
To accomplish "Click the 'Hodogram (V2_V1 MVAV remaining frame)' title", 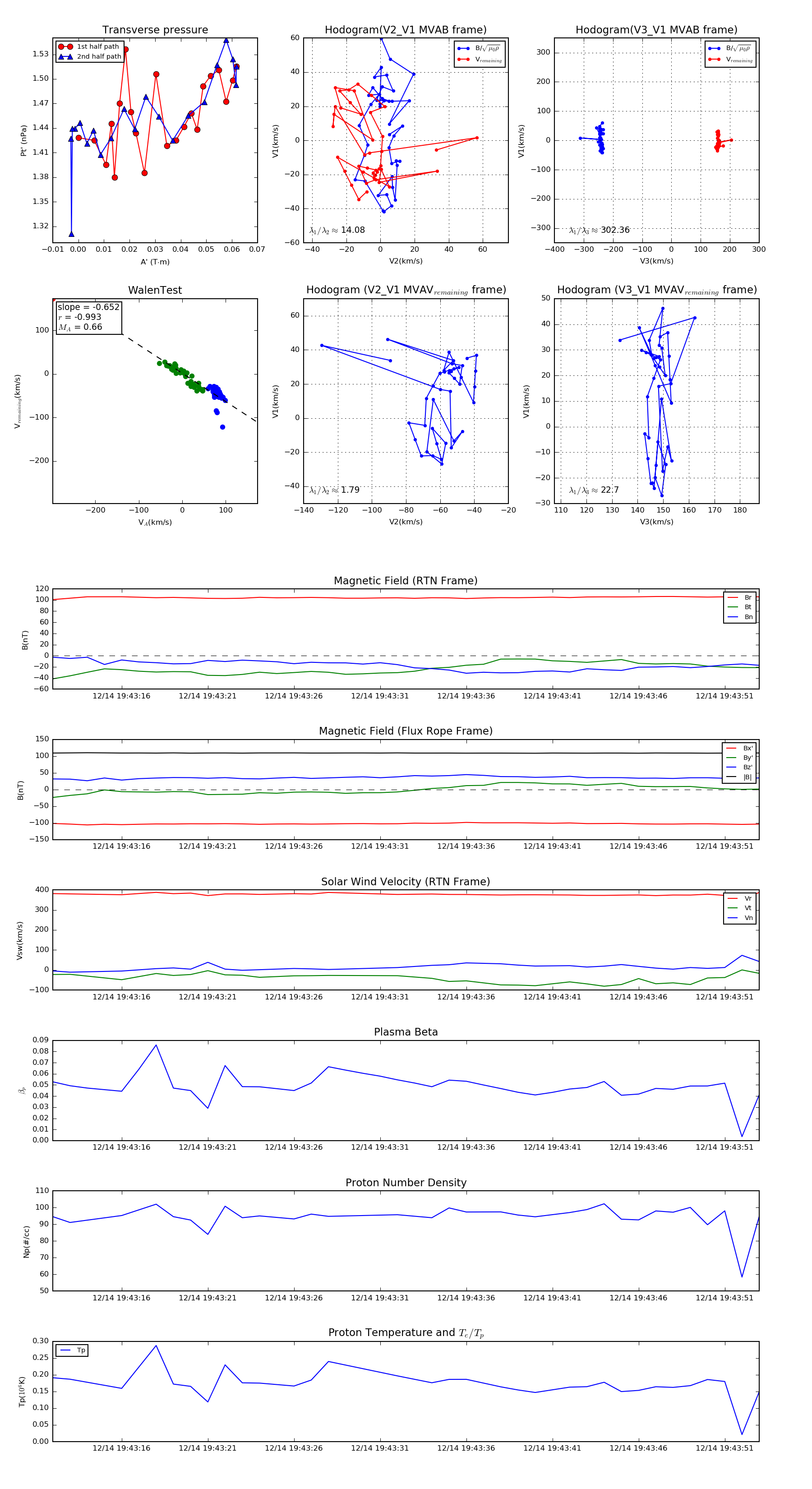I will pos(406,290).
